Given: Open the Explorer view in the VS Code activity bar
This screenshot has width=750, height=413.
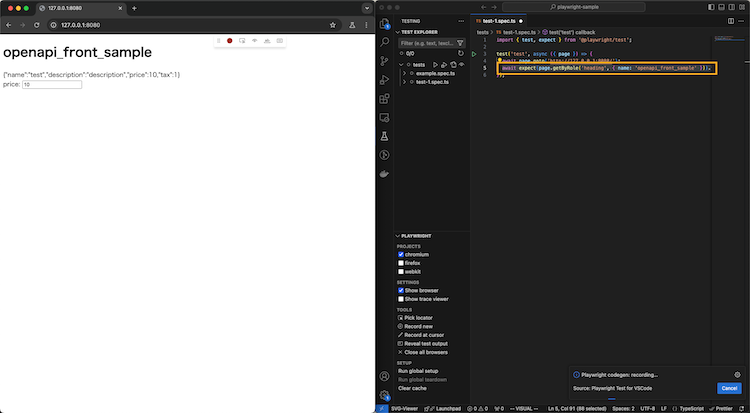Looking at the screenshot, I should tap(384, 24).
